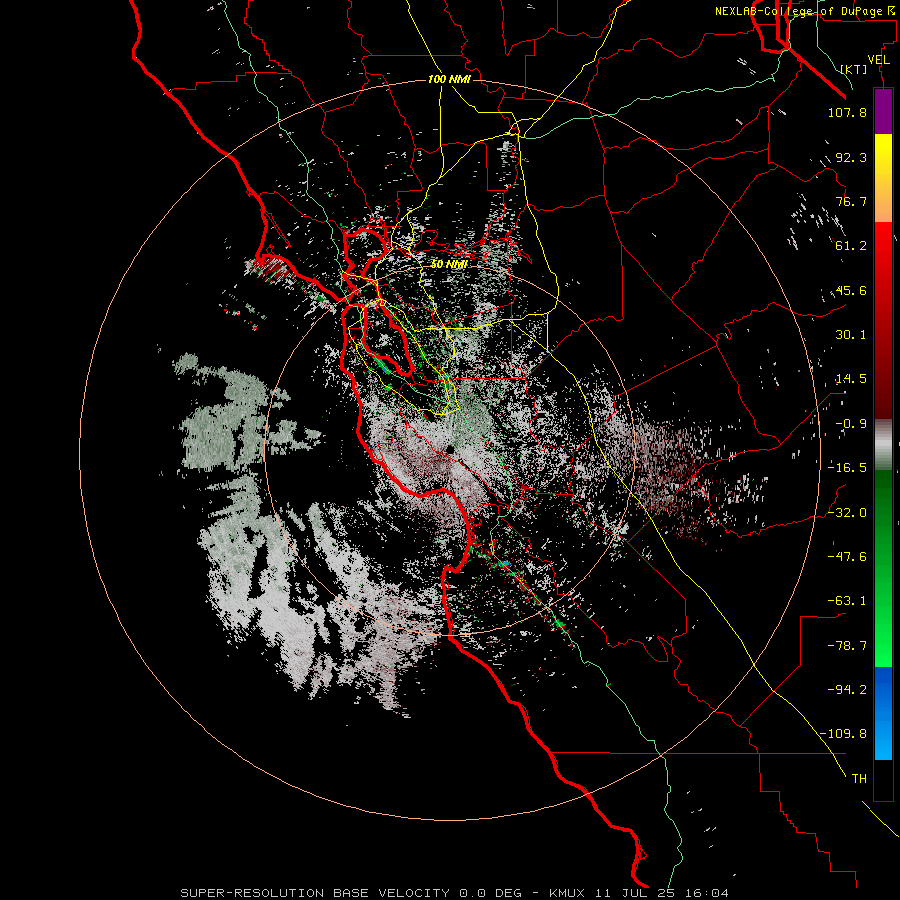This screenshot has width=900, height=900.
Task: Click the [KT] units label
Action: pyautogui.click(x=854, y=69)
